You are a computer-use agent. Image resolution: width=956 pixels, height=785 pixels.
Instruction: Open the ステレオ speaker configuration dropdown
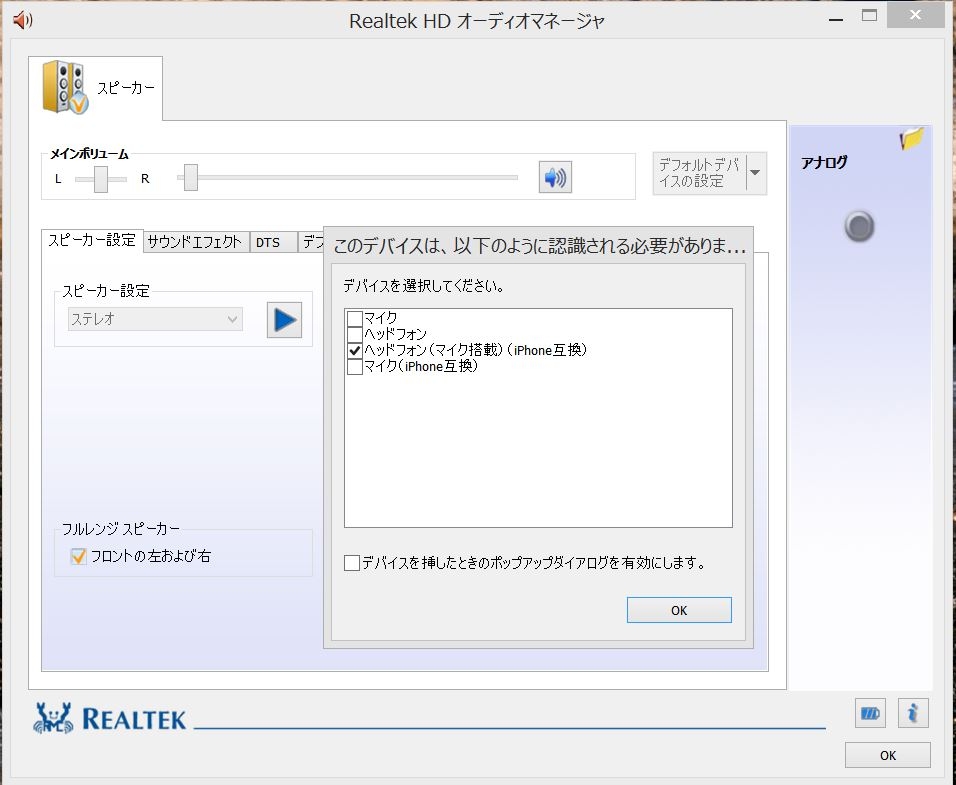tap(155, 319)
